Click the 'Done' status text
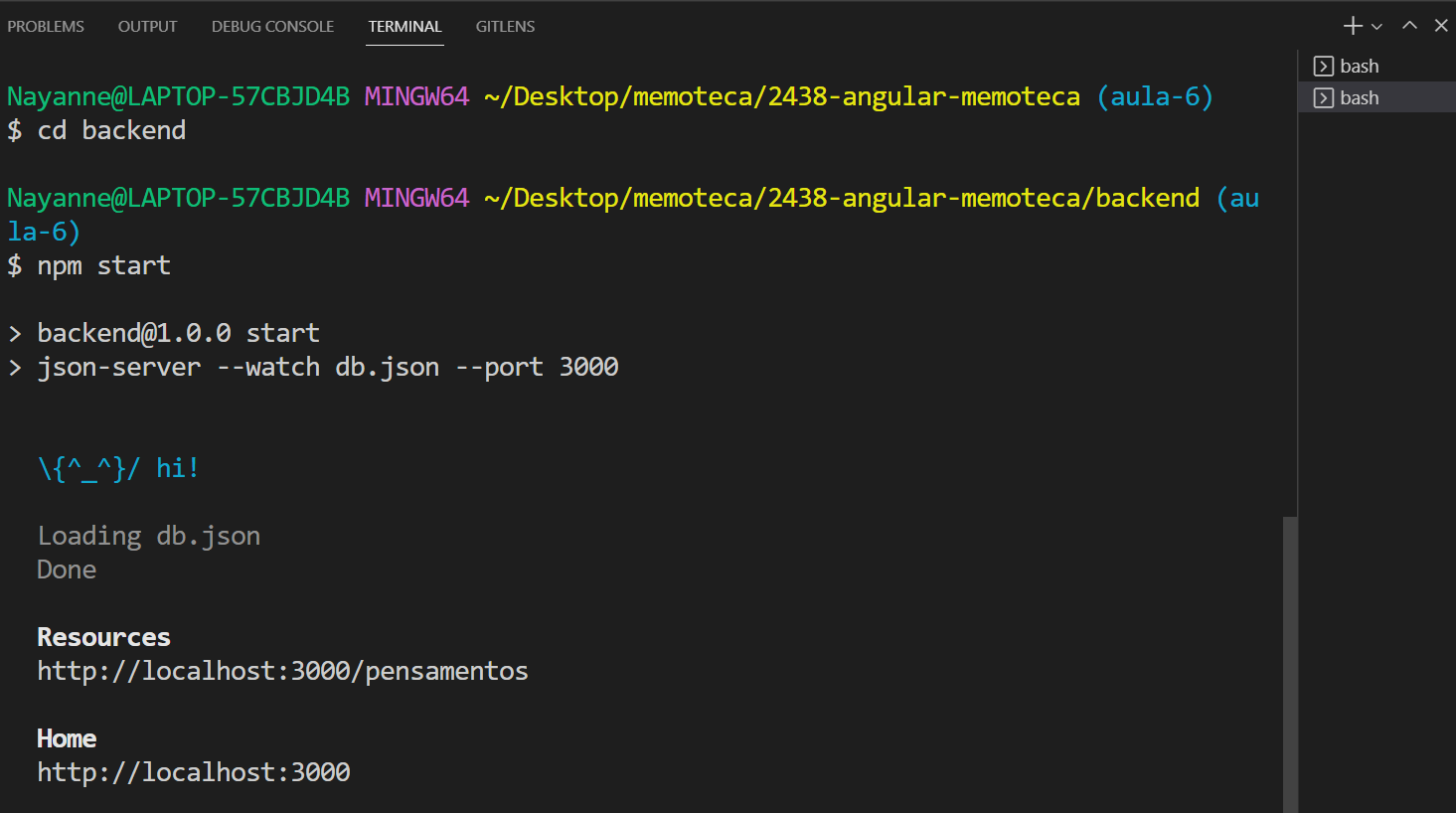This screenshot has height=813, width=1456. pyautogui.click(x=67, y=569)
